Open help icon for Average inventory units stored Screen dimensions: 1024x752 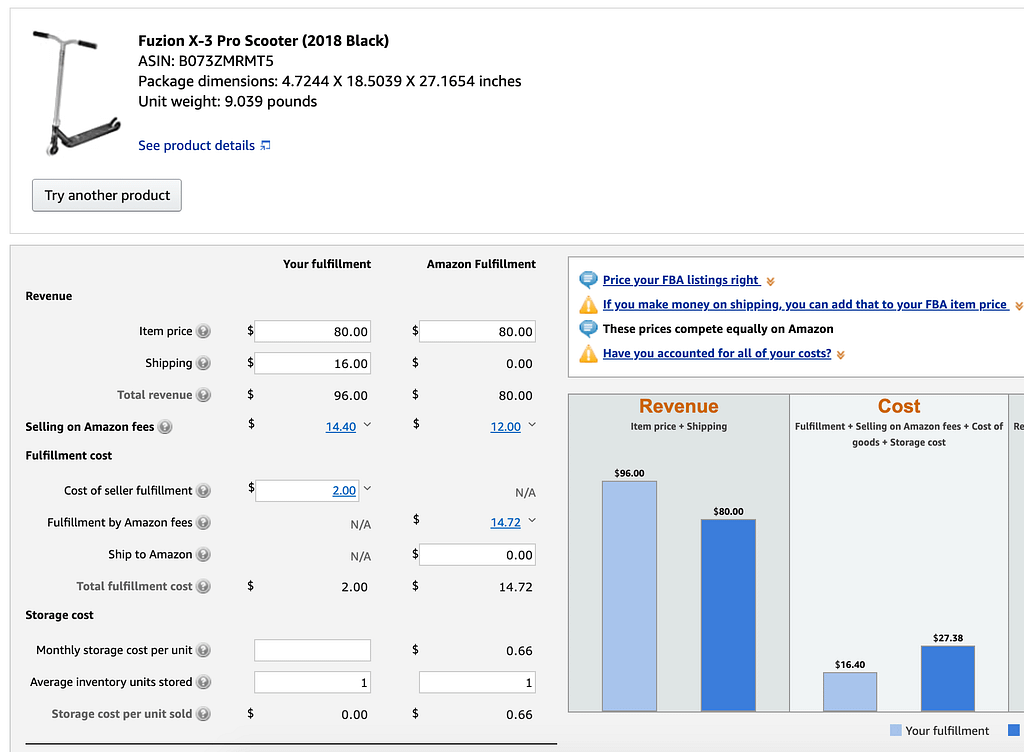[x=204, y=682]
